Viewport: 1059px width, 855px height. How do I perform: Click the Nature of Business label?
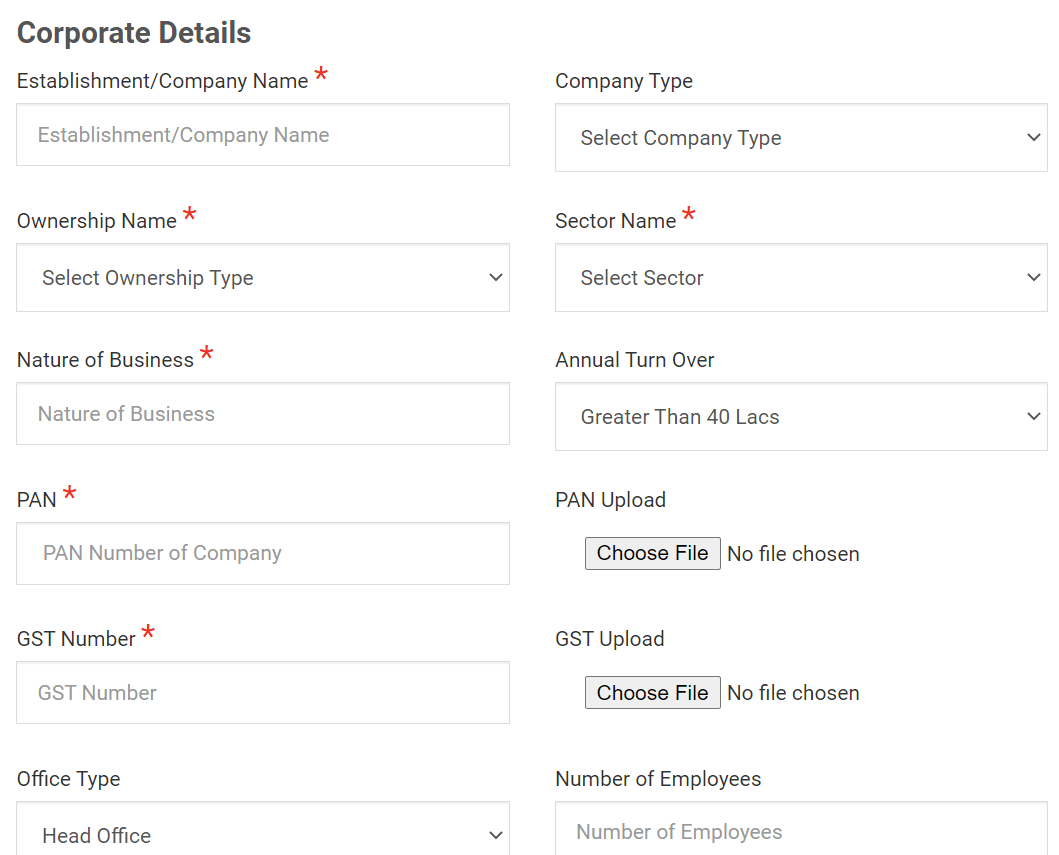point(105,360)
